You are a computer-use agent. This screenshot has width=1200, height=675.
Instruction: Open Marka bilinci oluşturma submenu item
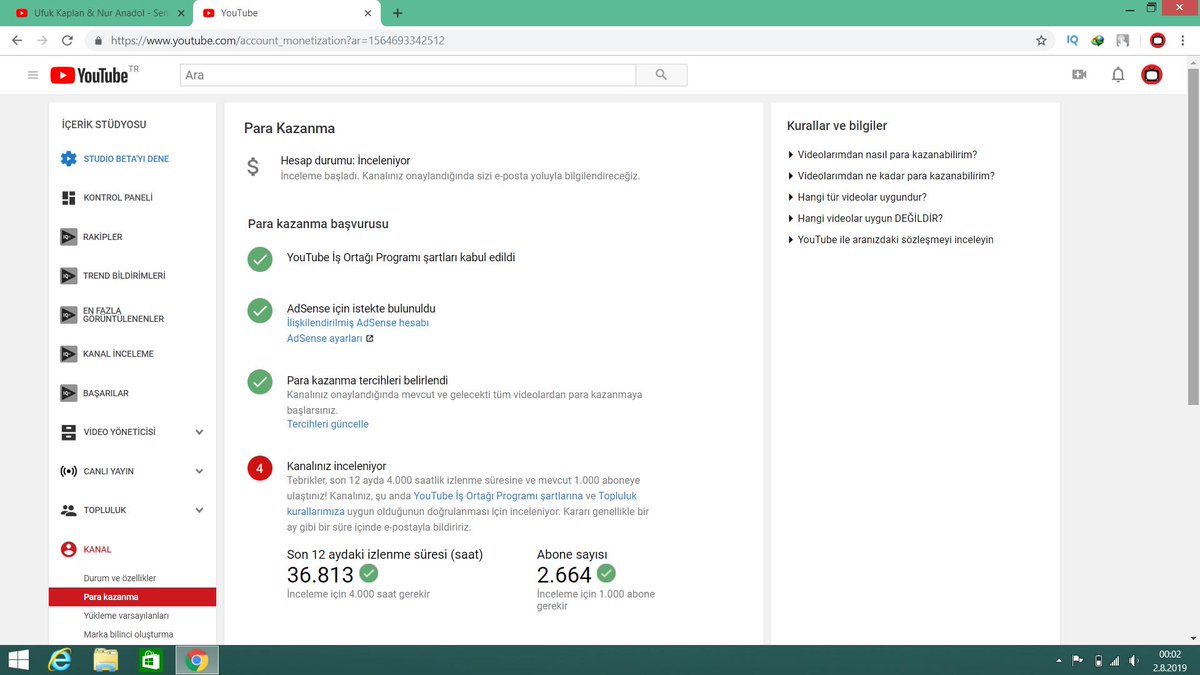tap(128, 635)
